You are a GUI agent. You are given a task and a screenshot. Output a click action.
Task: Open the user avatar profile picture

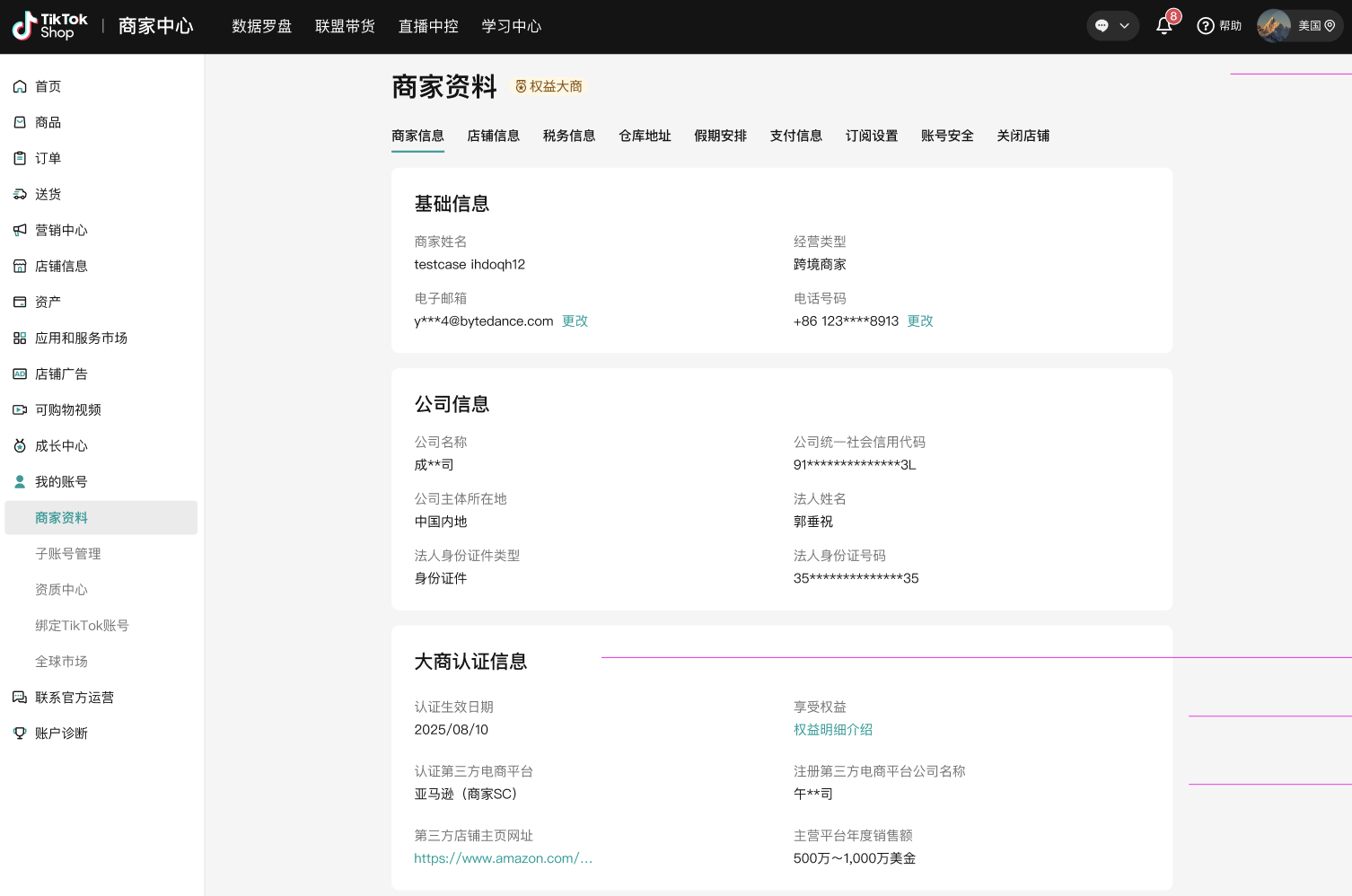coord(1274,26)
